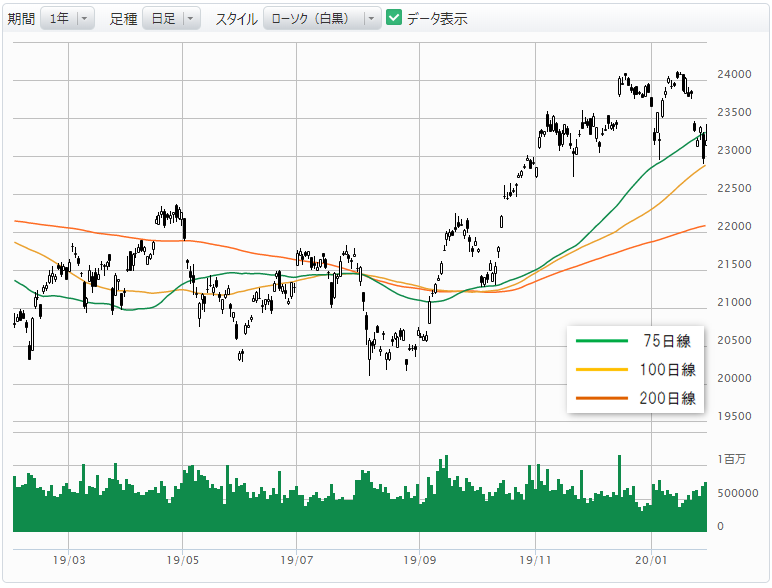This screenshot has width=772, height=588.
Task: Click the 足種 label text
Action: point(123,19)
